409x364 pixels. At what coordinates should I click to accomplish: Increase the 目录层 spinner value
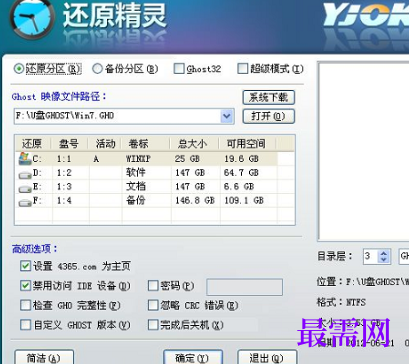tap(384, 253)
